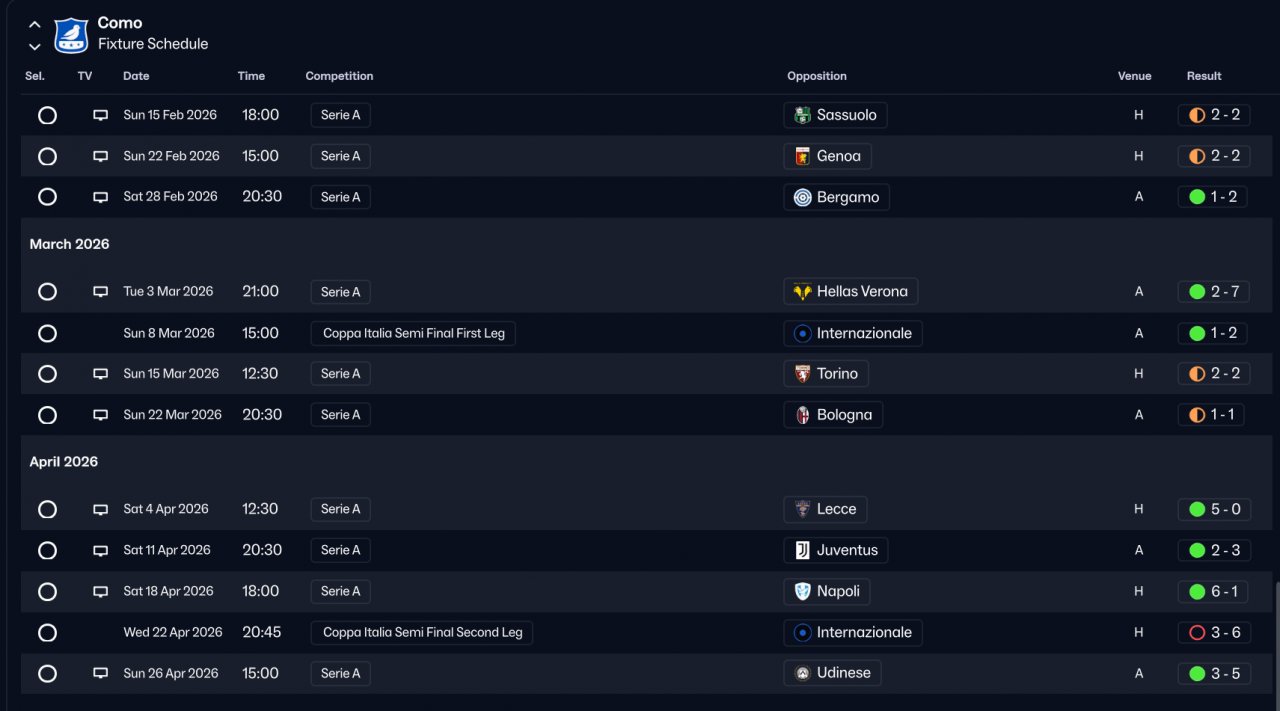Viewport: 1280px width, 711px height.
Task: Open the 2 - 7 Hellas Verona result
Action: (1213, 292)
